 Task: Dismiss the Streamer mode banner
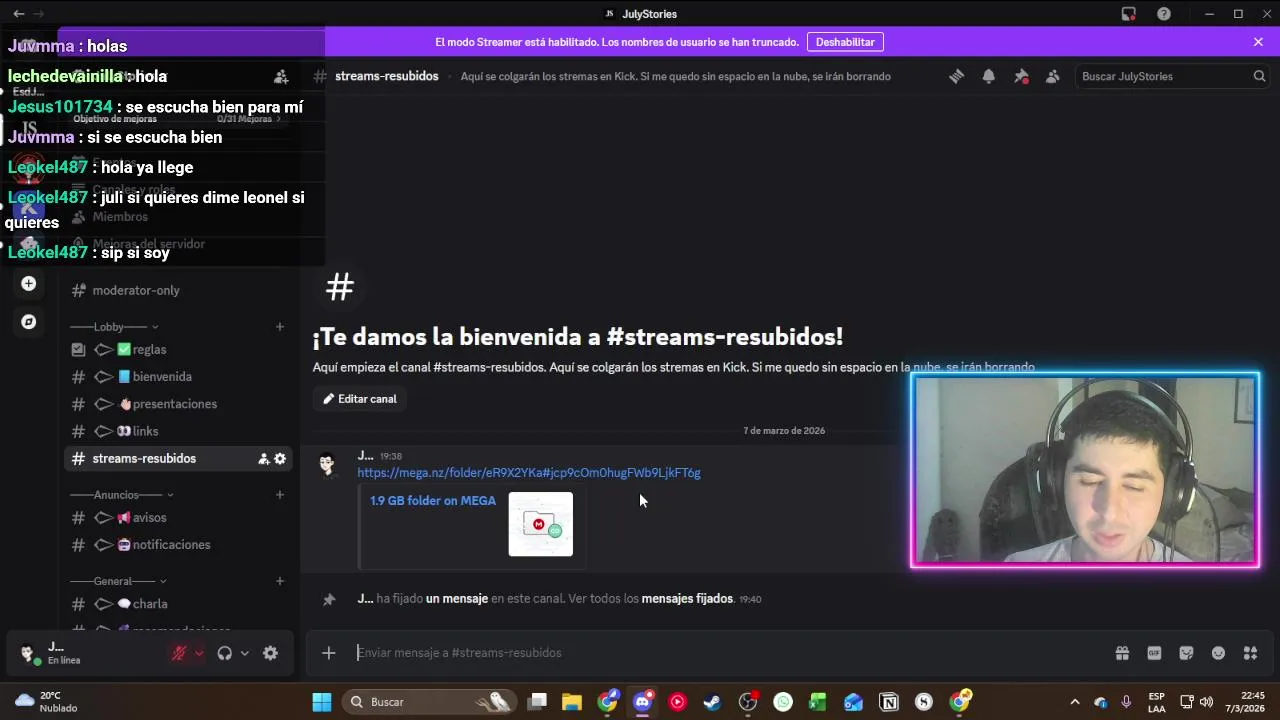1258,42
